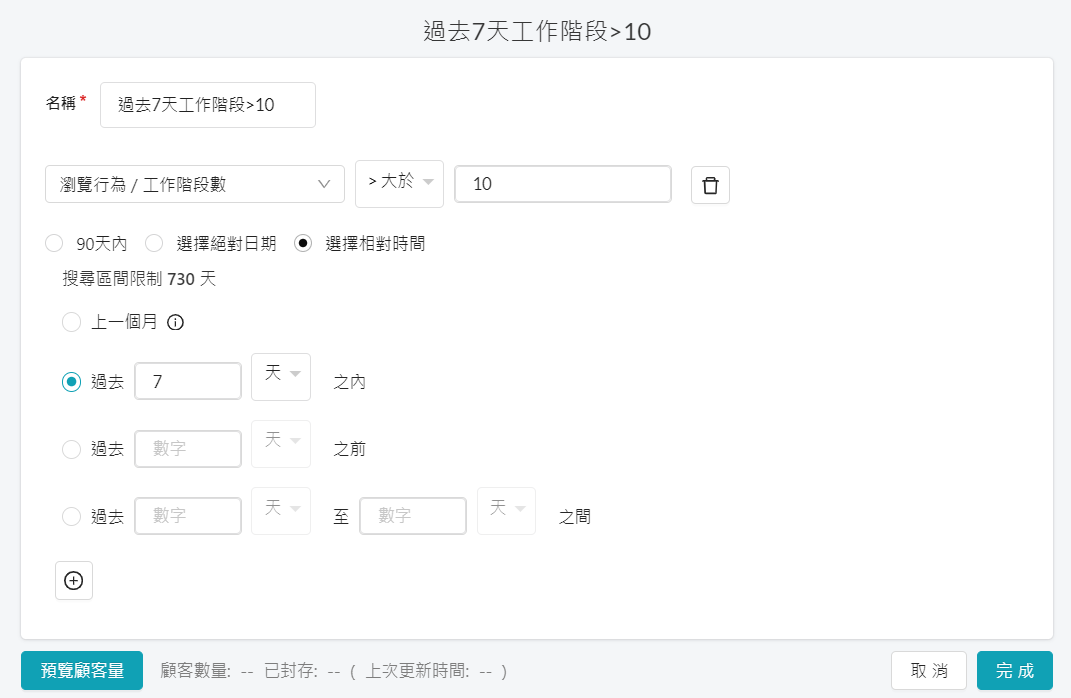Click the 名稱 text field

(208, 105)
